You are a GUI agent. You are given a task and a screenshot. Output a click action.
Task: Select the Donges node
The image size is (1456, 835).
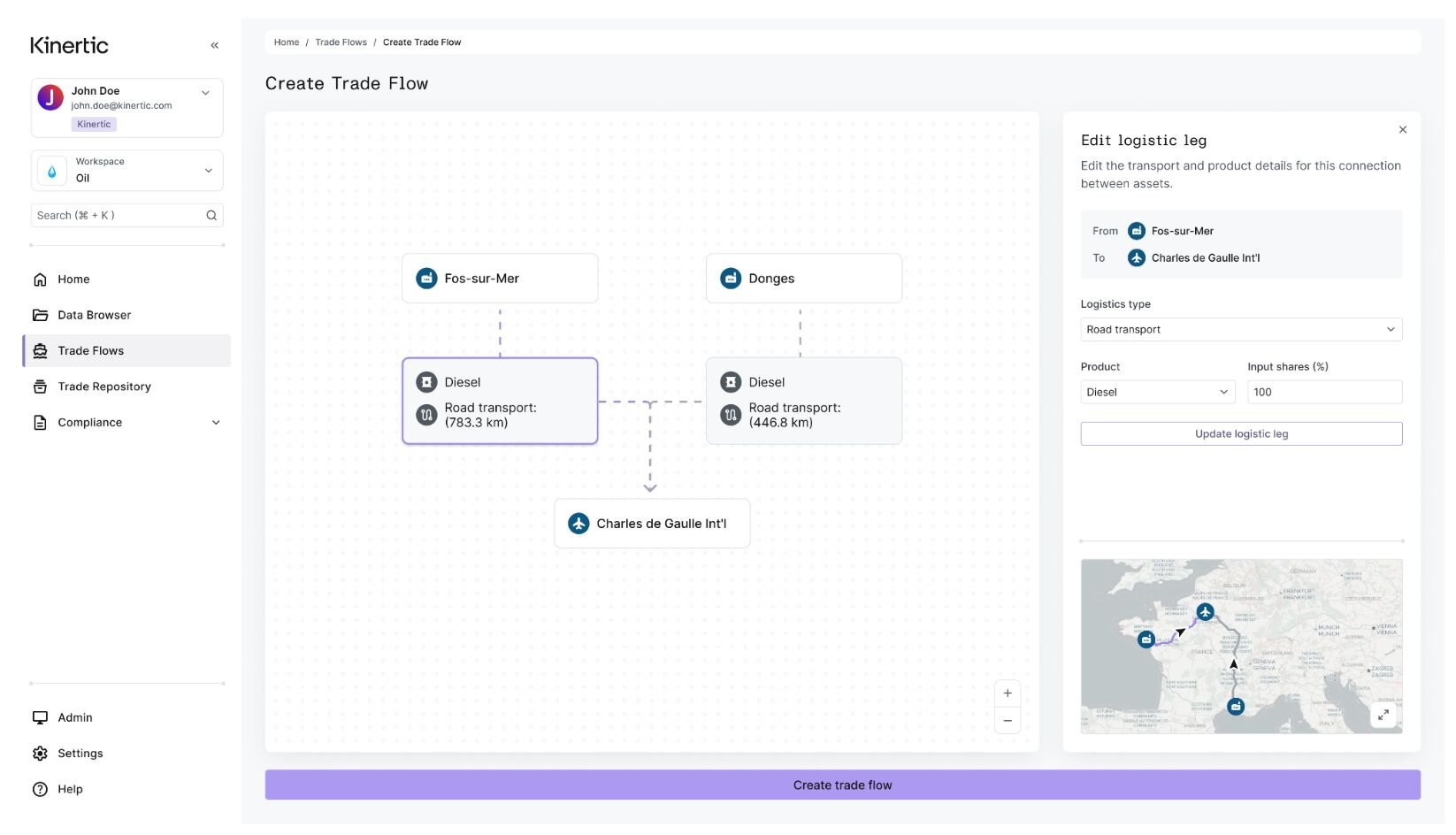(x=804, y=279)
